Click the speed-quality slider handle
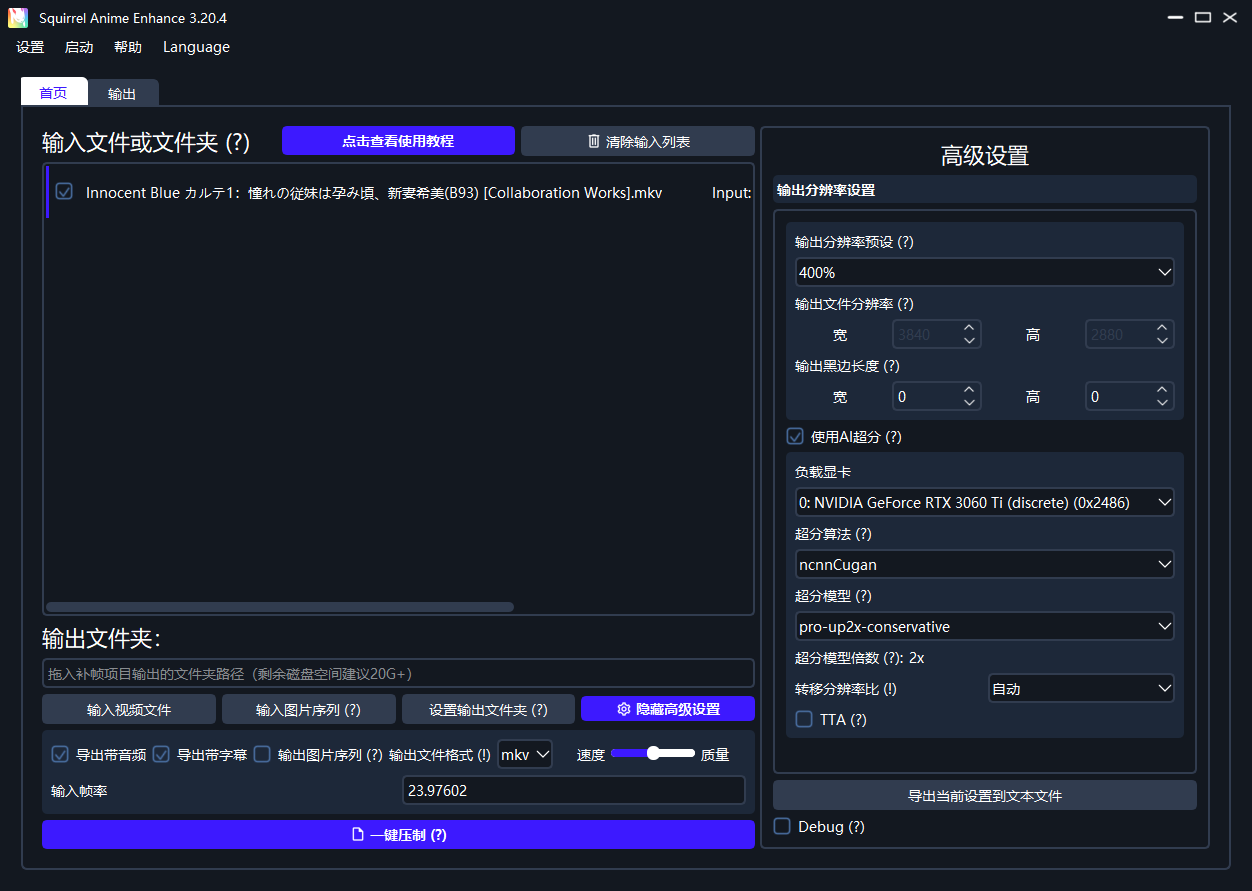The height and width of the screenshot is (891, 1252). (x=654, y=753)
